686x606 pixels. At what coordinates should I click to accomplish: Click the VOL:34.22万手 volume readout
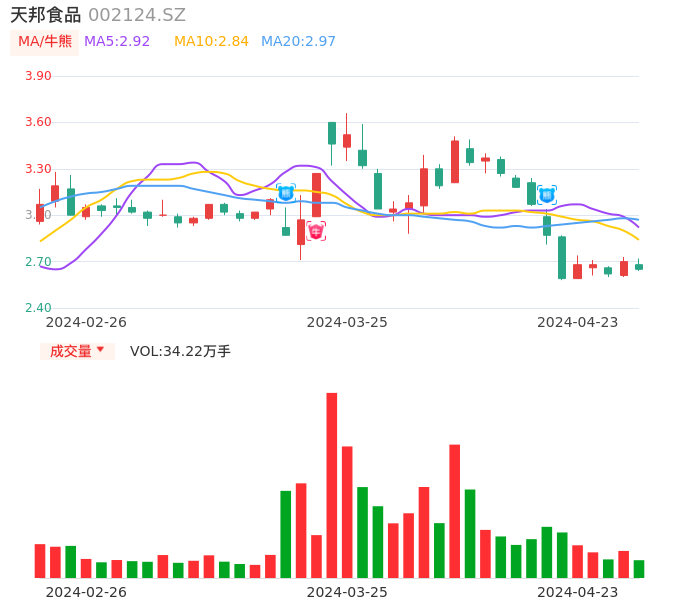[180, 351]
